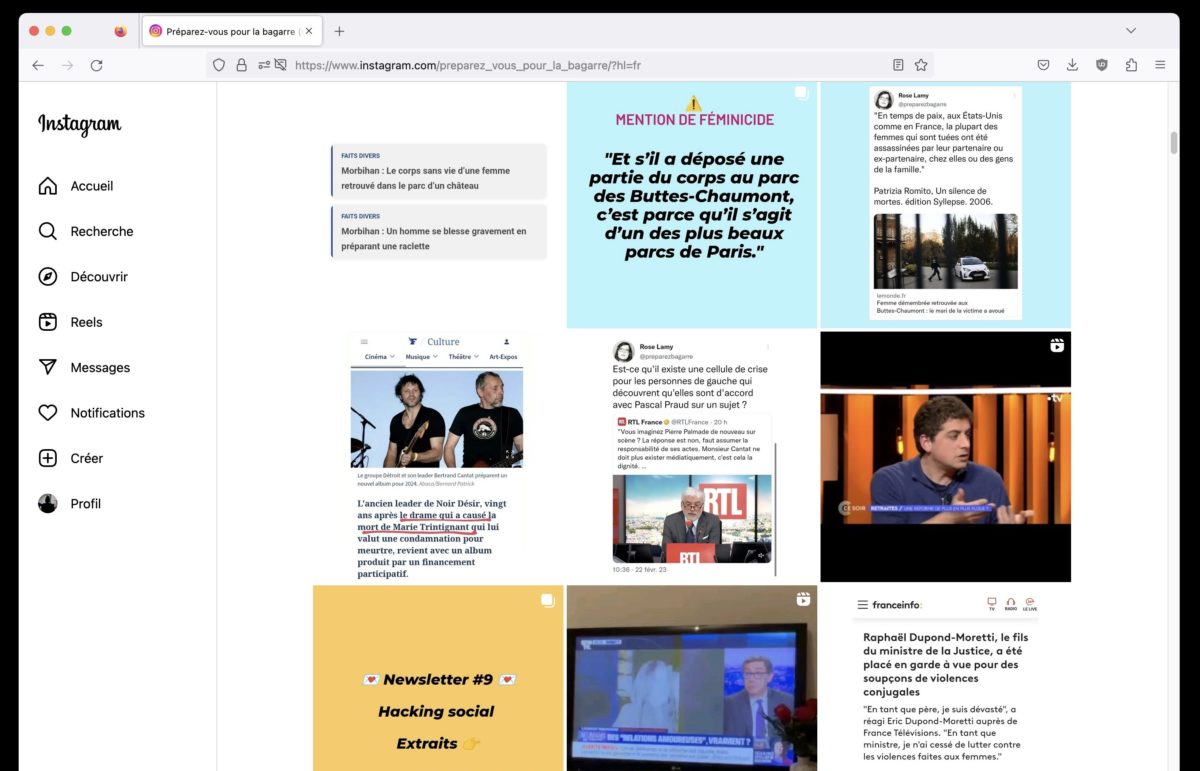Screen dimensions: 1200x771
Task: Open Notifications heart icon
Action: click(x=47, y=413)
